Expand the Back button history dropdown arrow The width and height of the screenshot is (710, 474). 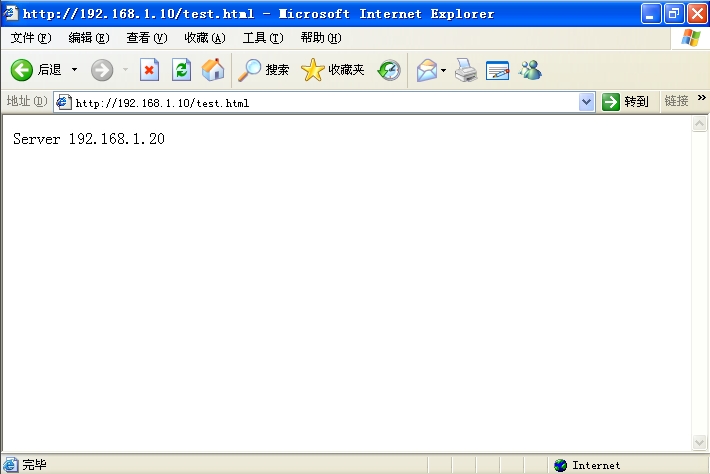tap(74, 70)
